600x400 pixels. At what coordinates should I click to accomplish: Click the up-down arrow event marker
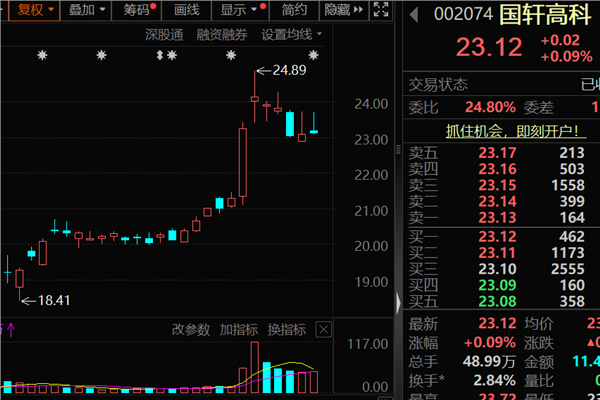point(160,56)
